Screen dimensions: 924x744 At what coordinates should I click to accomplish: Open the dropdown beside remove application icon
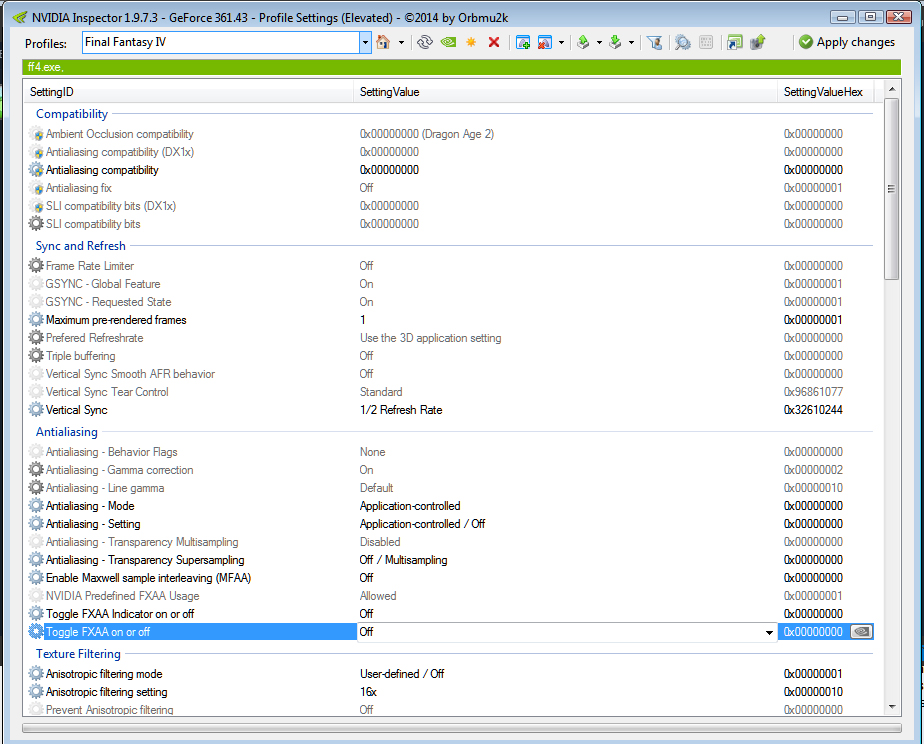coord(561,42)
